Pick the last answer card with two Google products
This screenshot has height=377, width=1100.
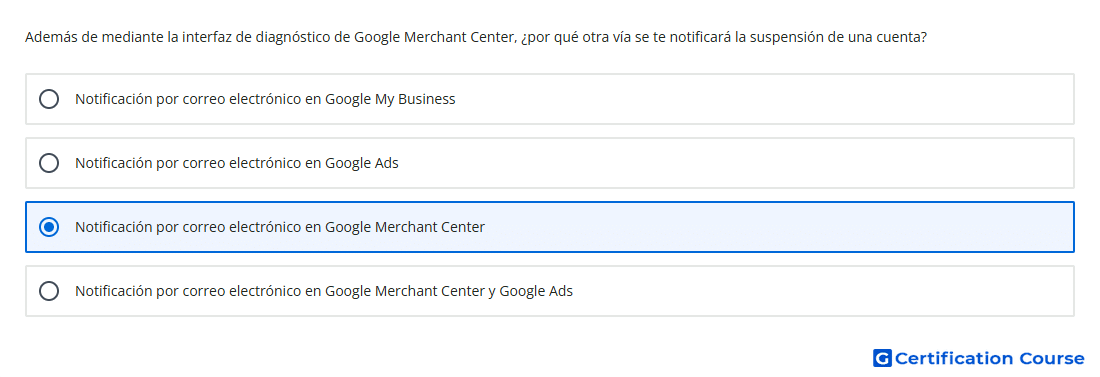click(550, 291)
